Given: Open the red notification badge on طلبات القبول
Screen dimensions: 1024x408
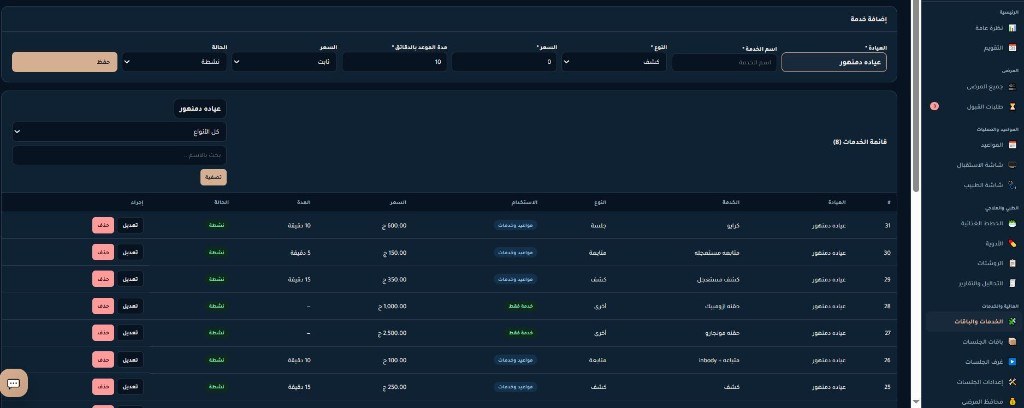Looking at the screenshot, I should pos(934,106).
